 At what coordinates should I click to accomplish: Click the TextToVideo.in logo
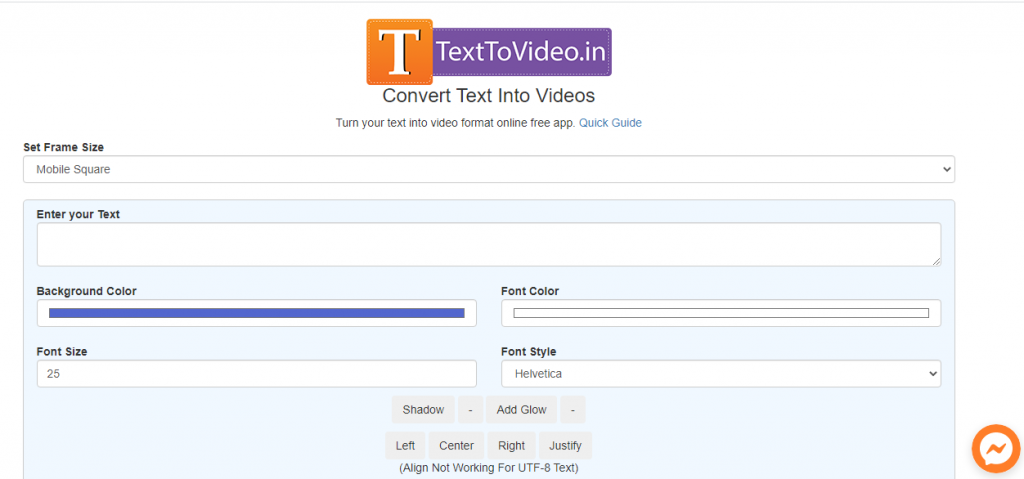(x=488, y=52)
